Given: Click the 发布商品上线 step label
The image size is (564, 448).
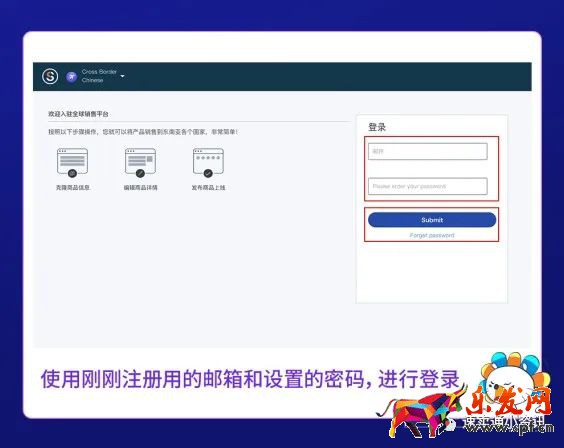Looking at the screenshot, I should click(x=209, y=187).
